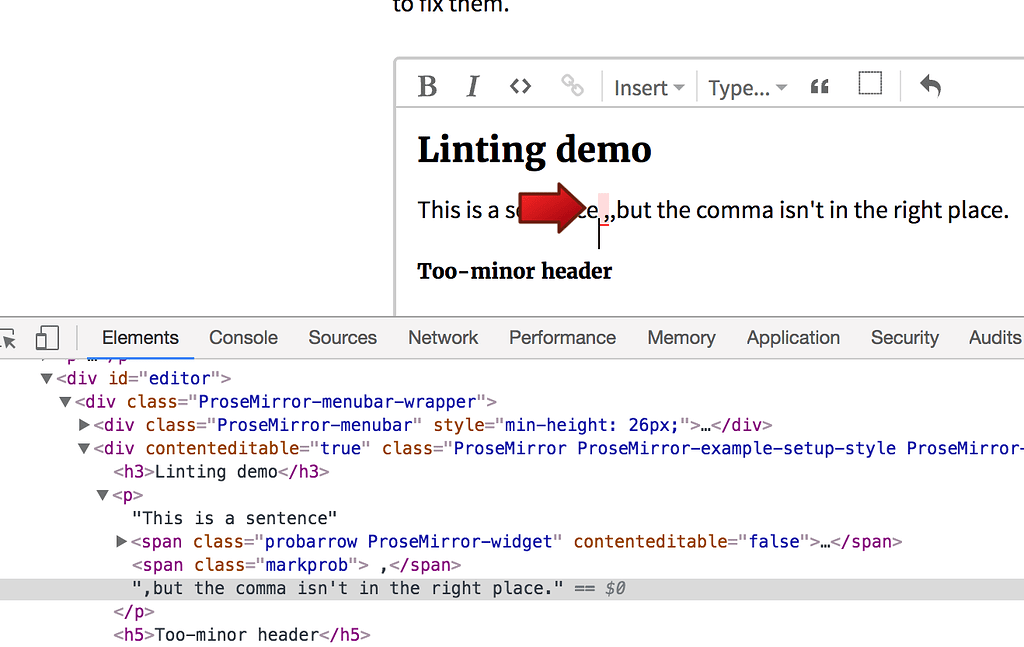
Task: Click the link chain icon
Action: coord(572,87)
